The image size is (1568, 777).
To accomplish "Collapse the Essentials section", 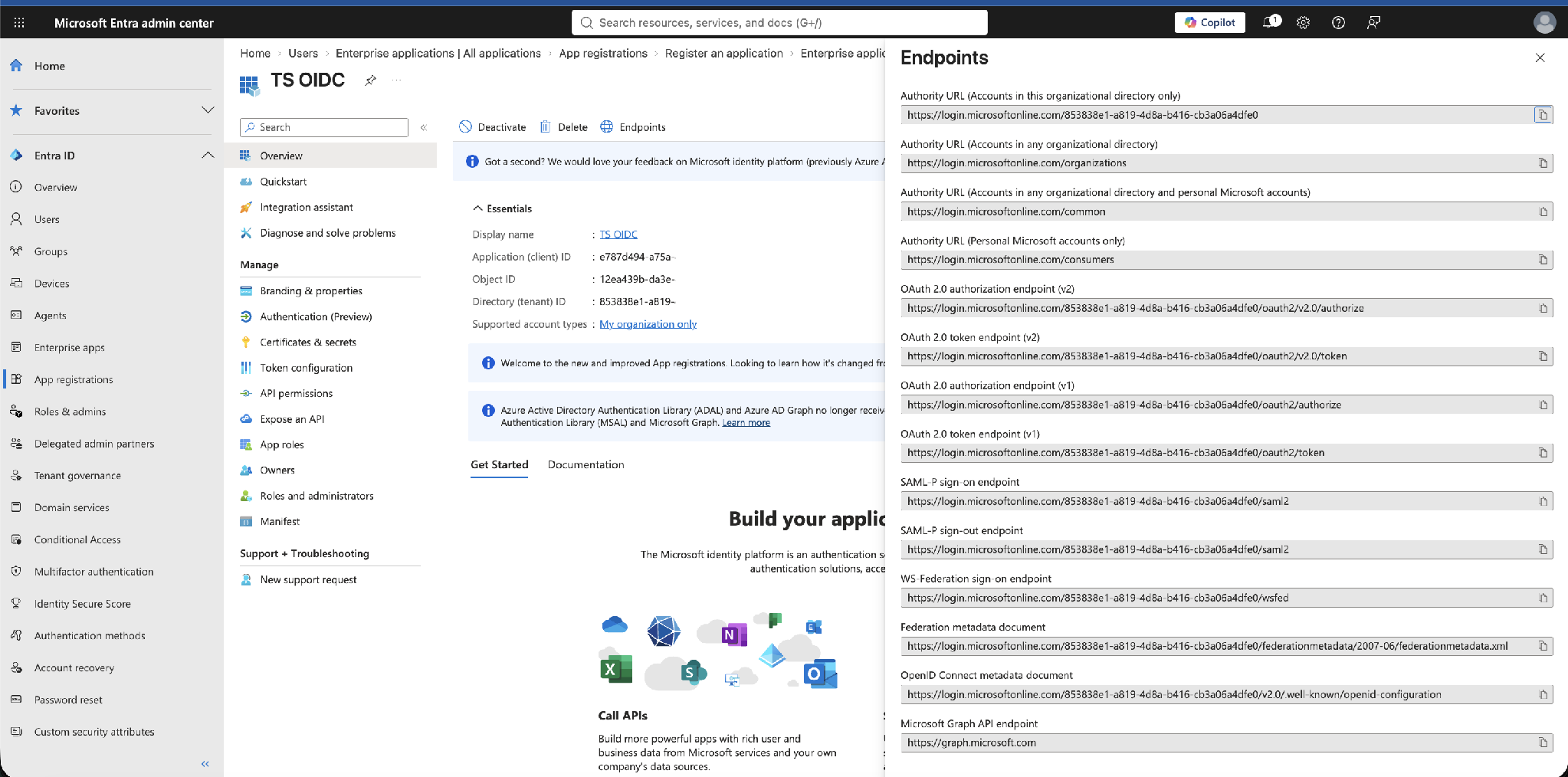I will (x=502, y=208).
